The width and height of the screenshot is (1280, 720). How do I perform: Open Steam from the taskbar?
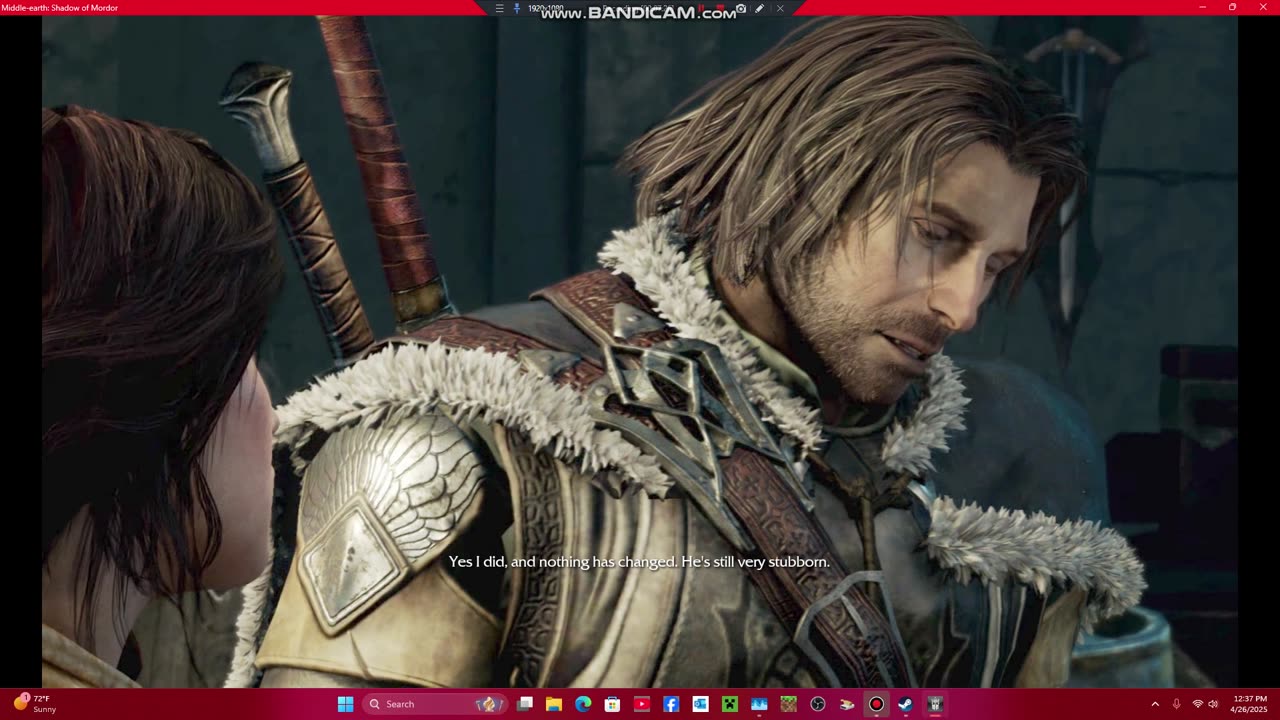(x=905, y=704)
